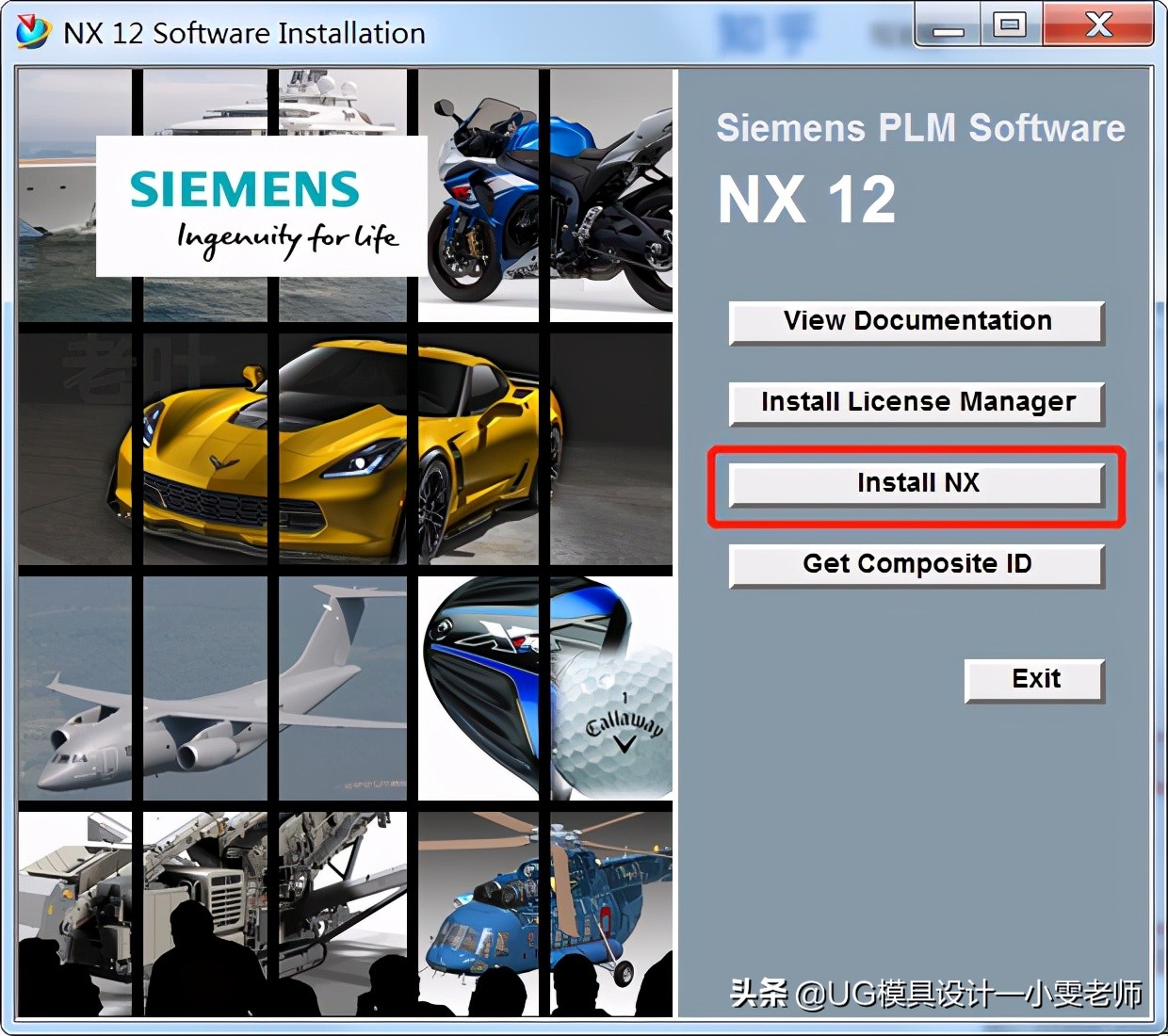
Task: Open the View Documentation button
Action: point(917,322)
